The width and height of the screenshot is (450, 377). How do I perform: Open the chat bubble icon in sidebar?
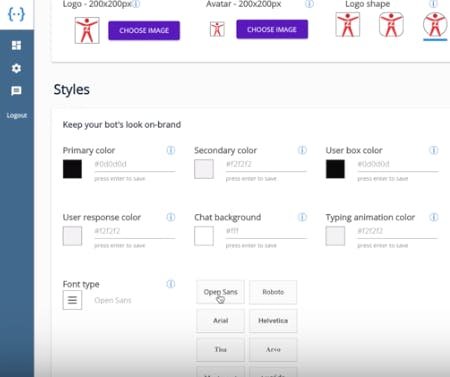pyautogui.click(x=16, y=91)
